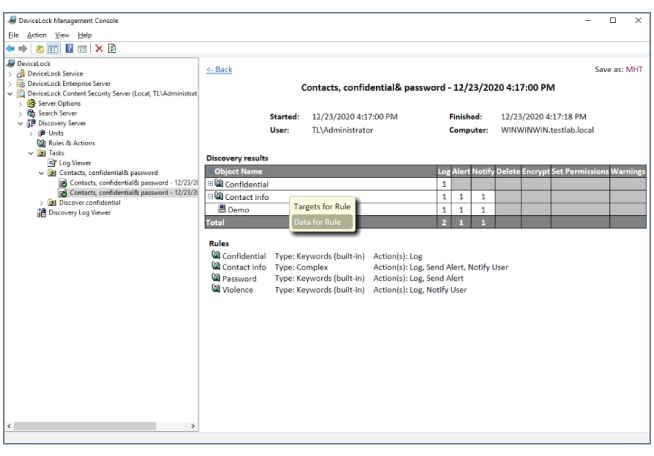The height and width of the screenshot is (456, 654).
Task: Open the Rules & Actions node
Action: (x=71, y=142)
